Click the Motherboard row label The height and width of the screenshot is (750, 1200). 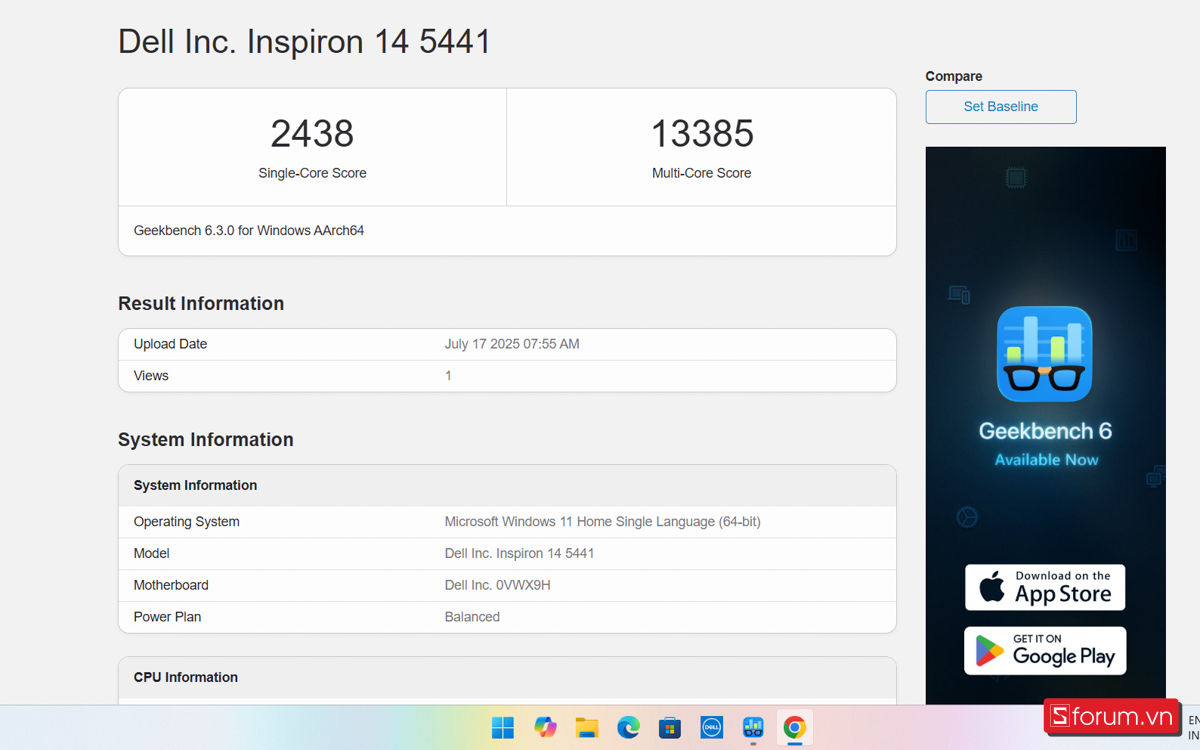click(x=171, y=585)
